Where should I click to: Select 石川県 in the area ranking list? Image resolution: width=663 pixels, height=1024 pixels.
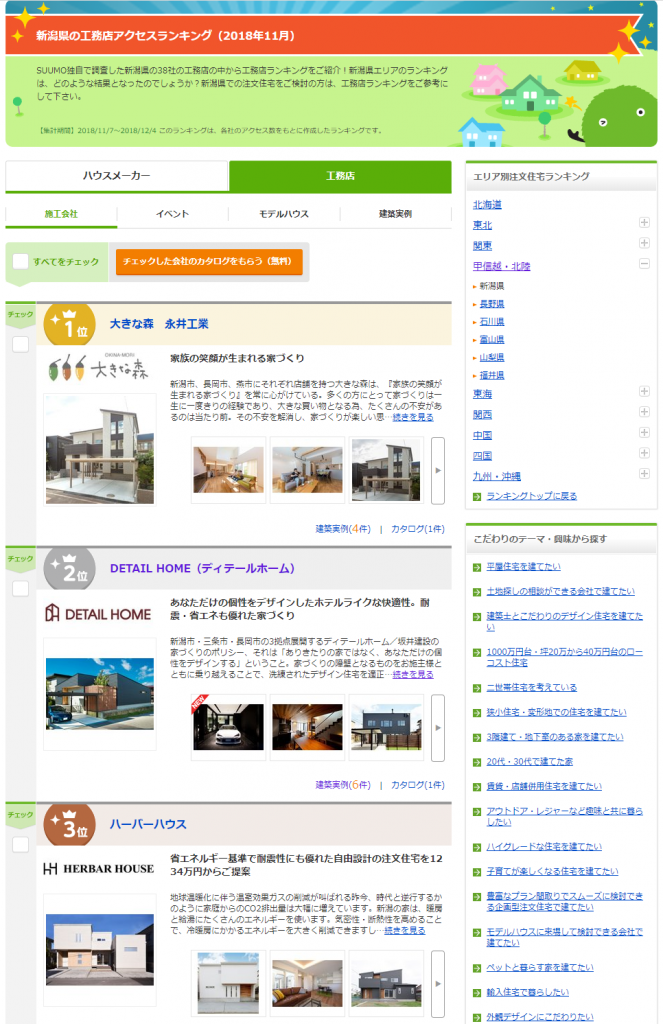[x=491, y=322]
